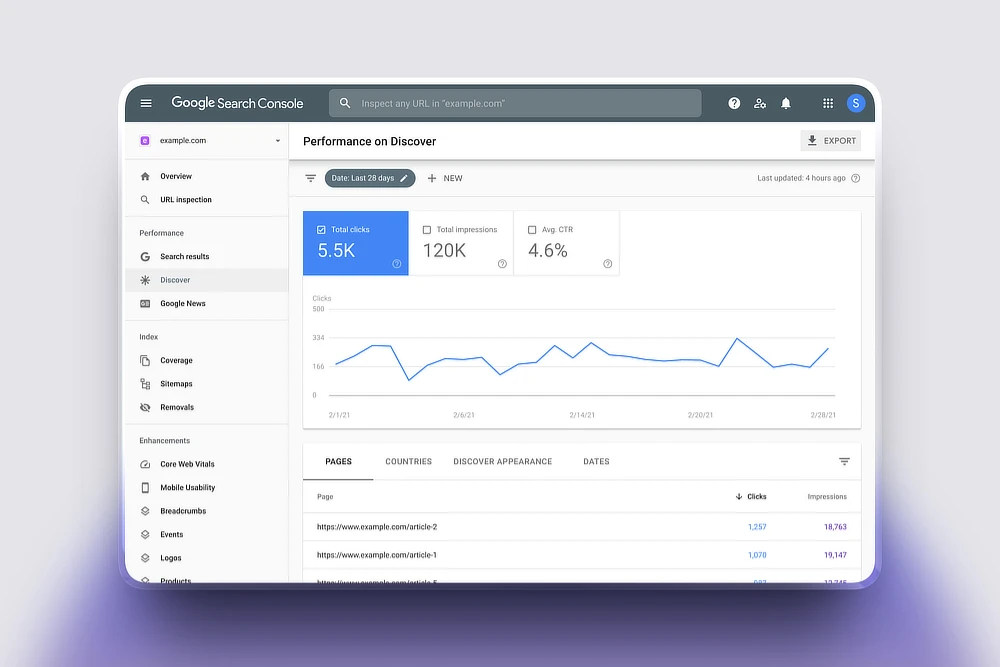Screen dimensions: 1000x667
Task: Click the Breadcrumbs layers icon
Action: (145, 511)
